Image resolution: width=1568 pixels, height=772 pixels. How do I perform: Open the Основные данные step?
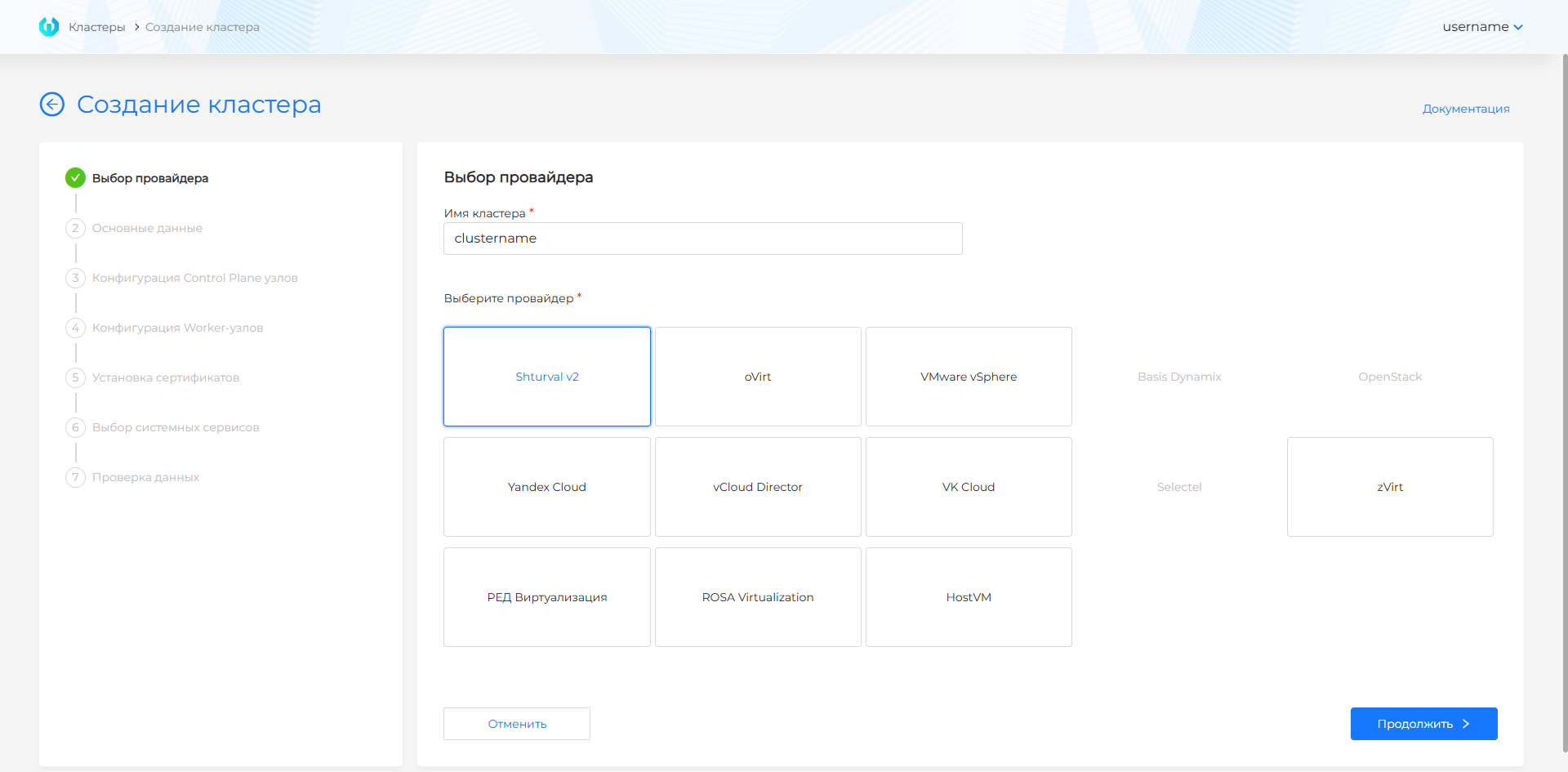(147, 228)
